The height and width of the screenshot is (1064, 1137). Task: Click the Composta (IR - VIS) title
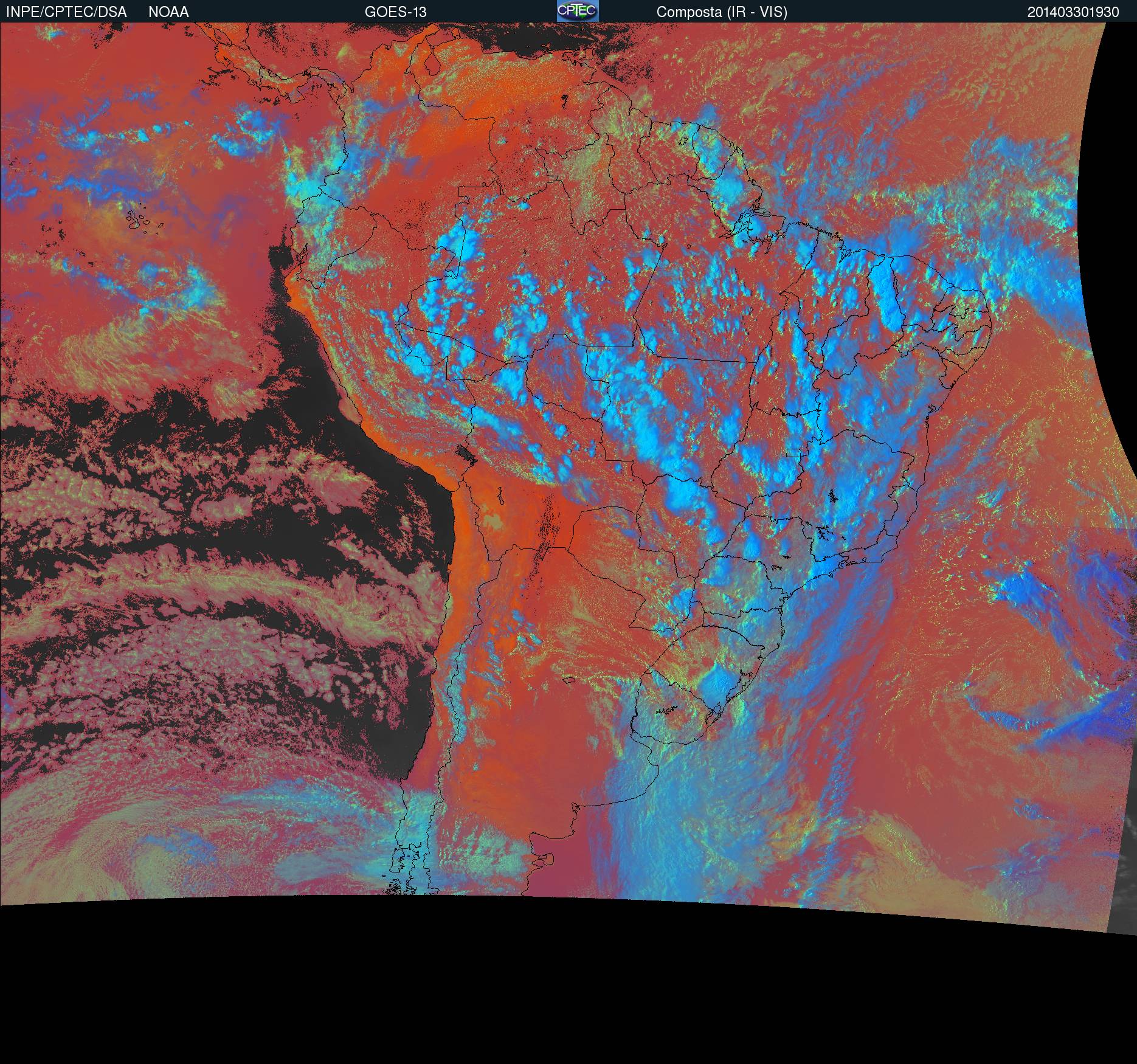click(722, 12)
